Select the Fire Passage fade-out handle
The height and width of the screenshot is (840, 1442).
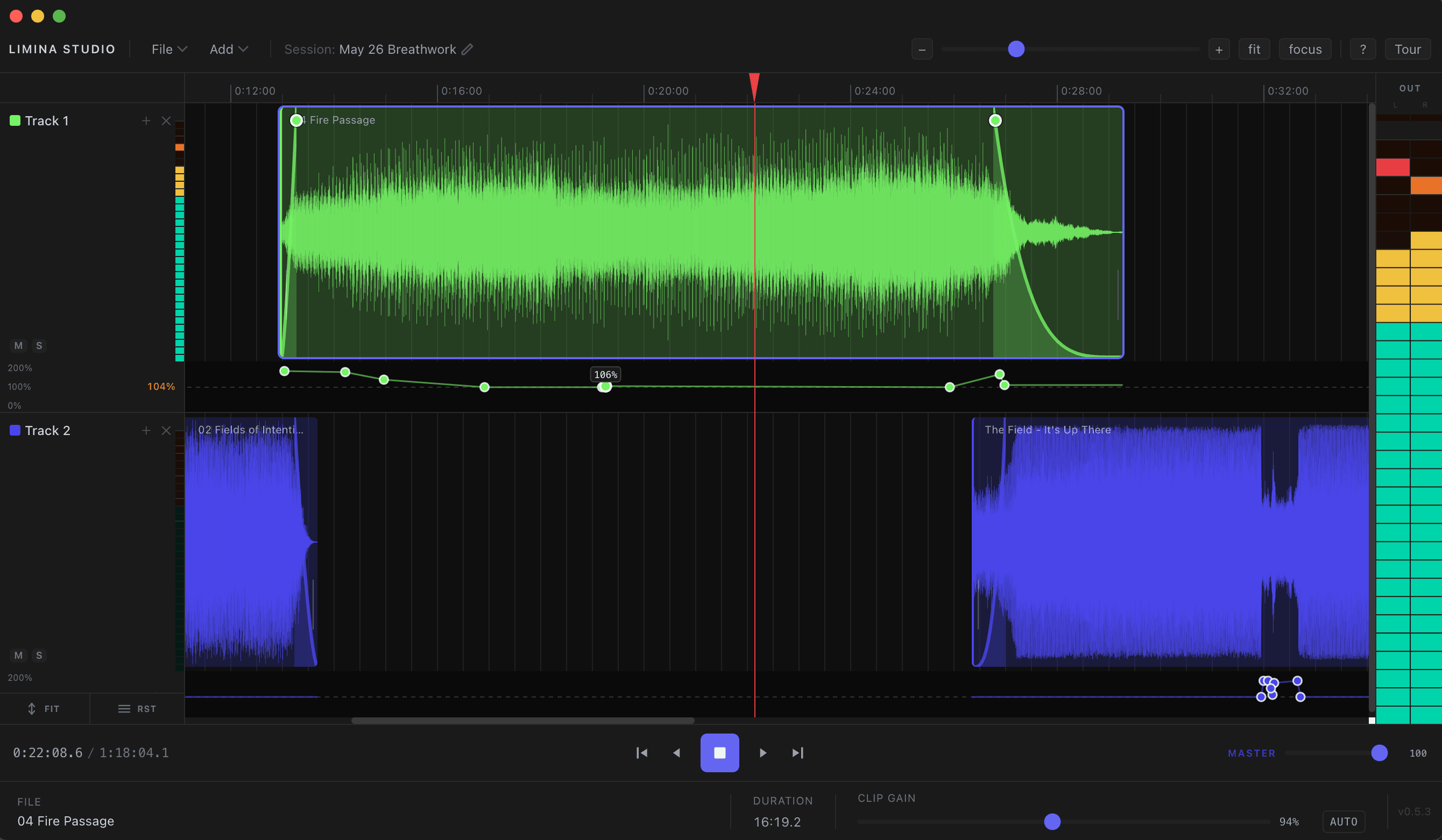994,120
